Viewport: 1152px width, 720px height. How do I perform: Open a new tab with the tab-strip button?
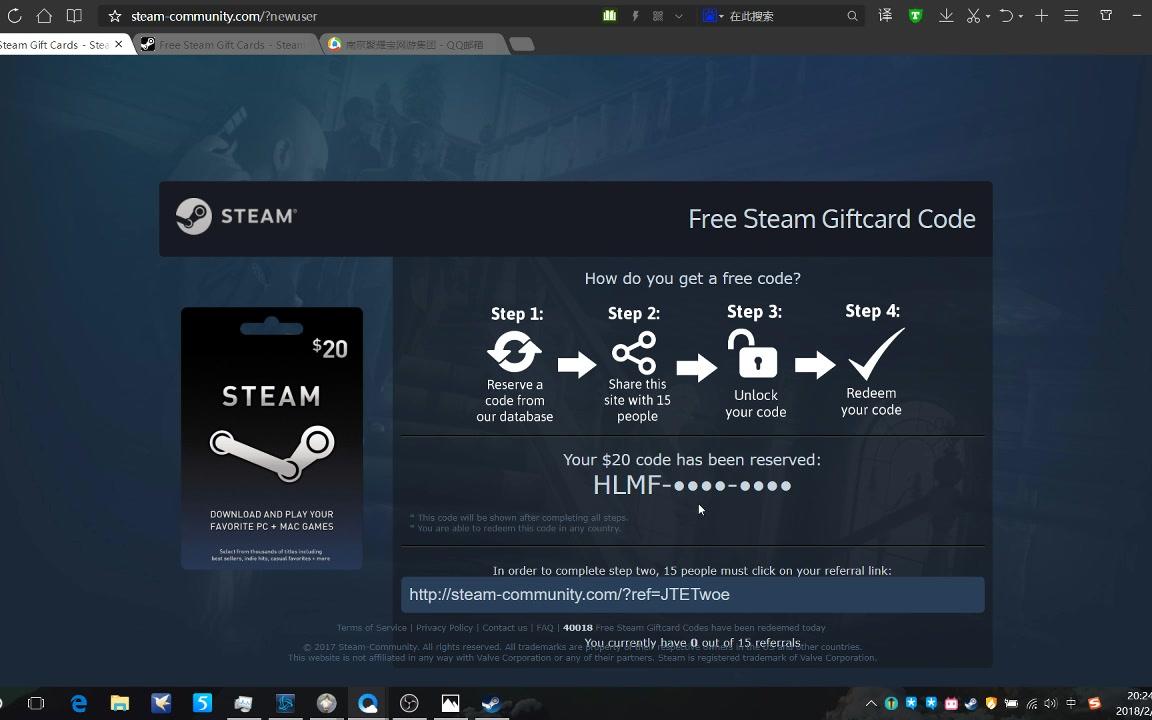522,45
